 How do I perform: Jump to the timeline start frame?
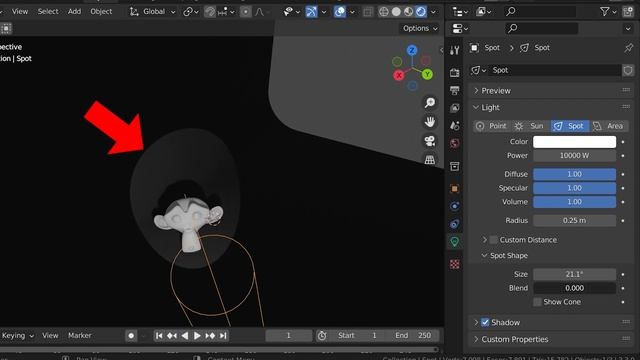tap(159, 336)
